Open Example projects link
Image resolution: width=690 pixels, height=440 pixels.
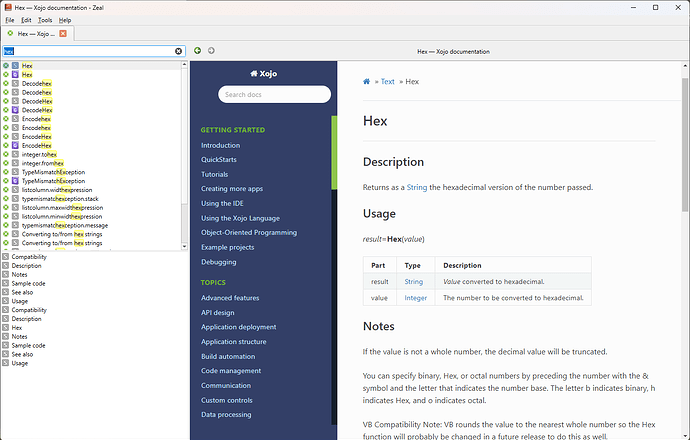pyautogui.click(x=228, y=247)
